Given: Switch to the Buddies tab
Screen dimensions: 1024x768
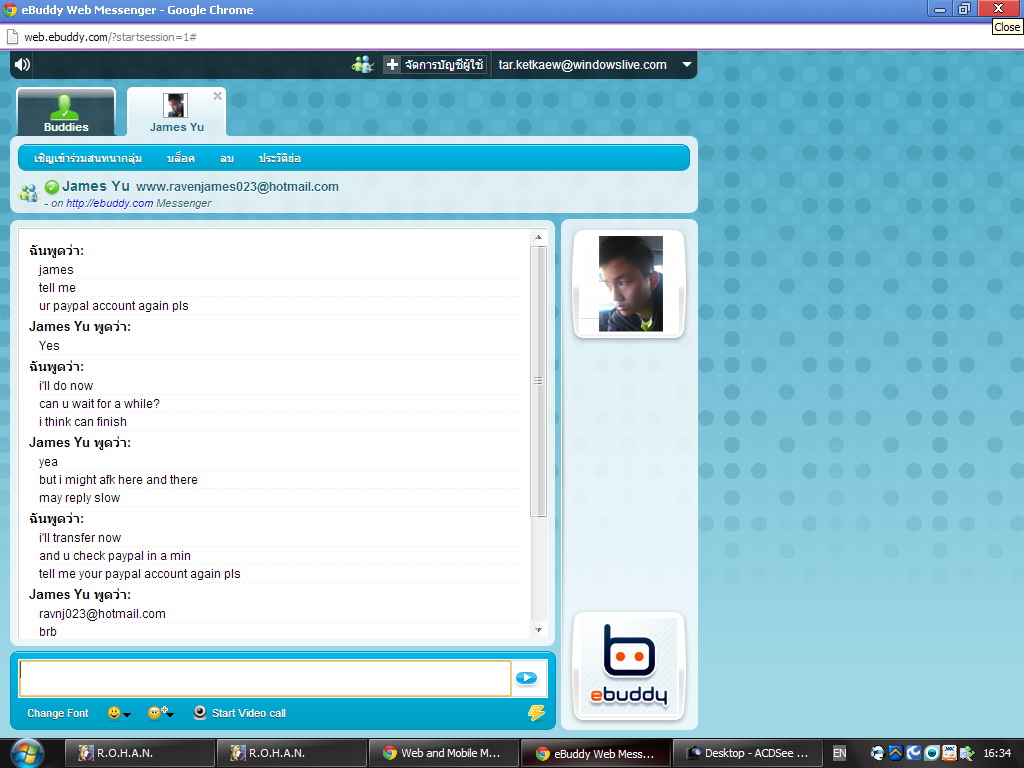Looking at the screenshot, I should 66,112.
